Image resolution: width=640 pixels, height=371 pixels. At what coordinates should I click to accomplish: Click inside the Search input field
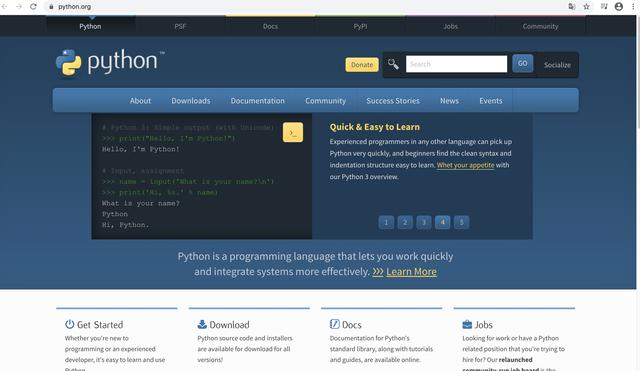456,64
